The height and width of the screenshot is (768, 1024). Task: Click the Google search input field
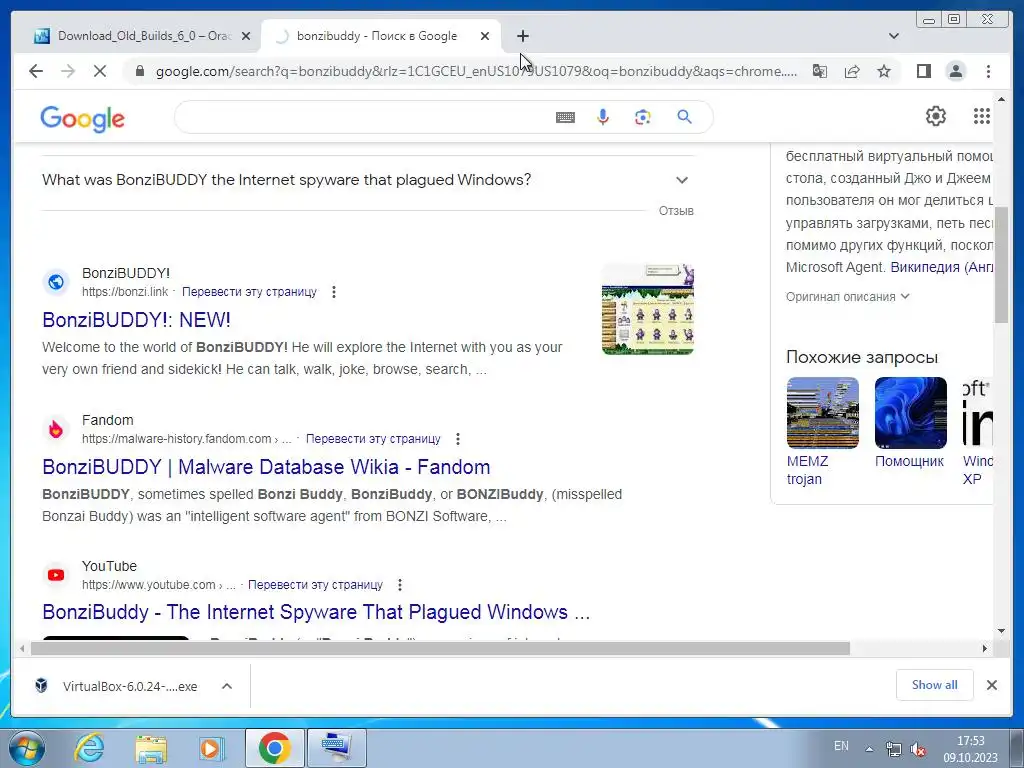(x=362, y=117)
